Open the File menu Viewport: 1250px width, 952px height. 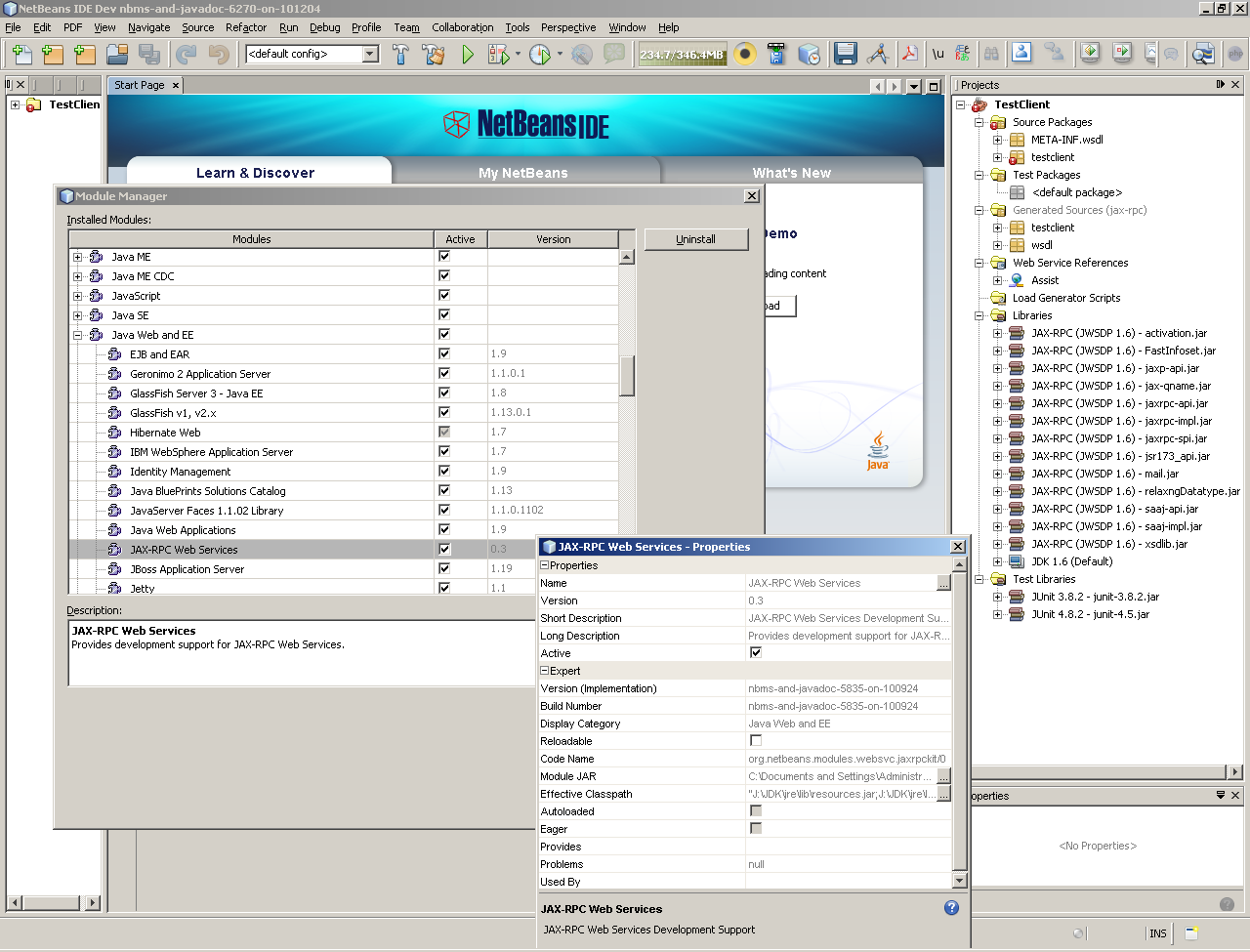pyautogui.click(x=13, y=27)
